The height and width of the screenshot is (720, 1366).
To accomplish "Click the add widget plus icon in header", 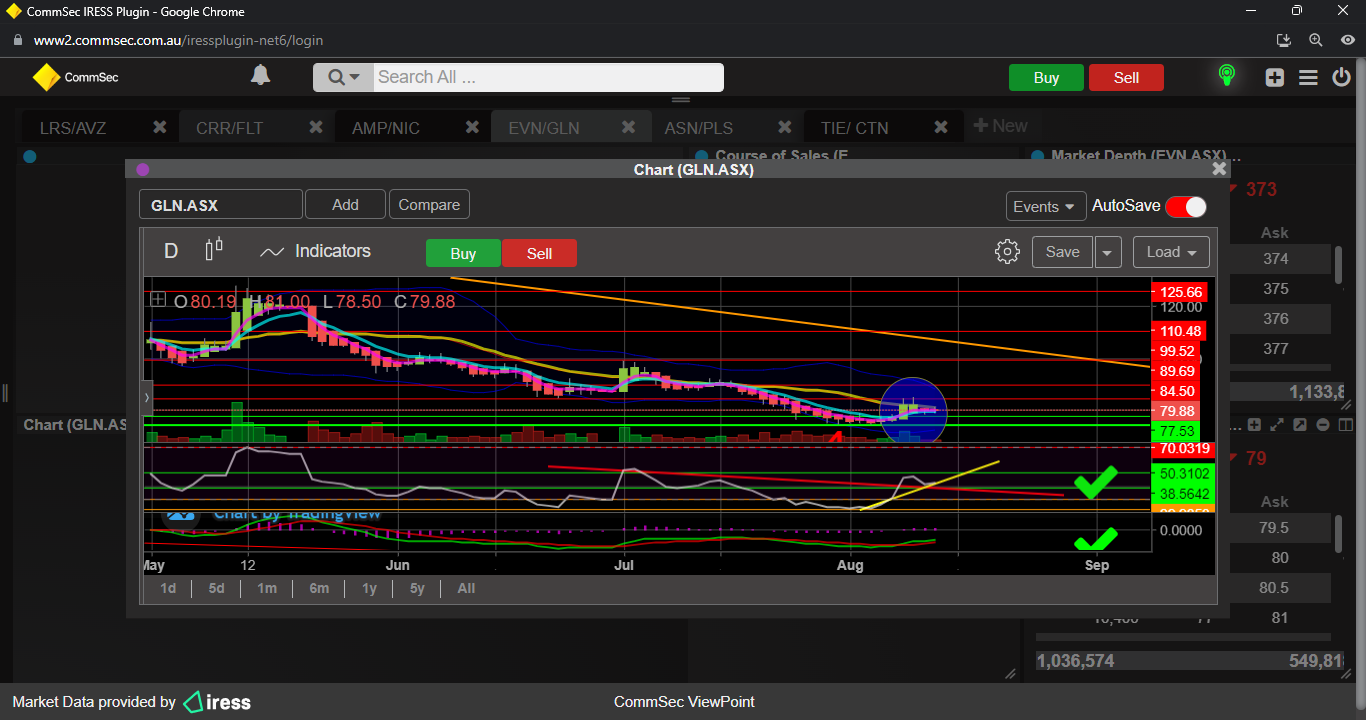I will tap(1274, 77).
